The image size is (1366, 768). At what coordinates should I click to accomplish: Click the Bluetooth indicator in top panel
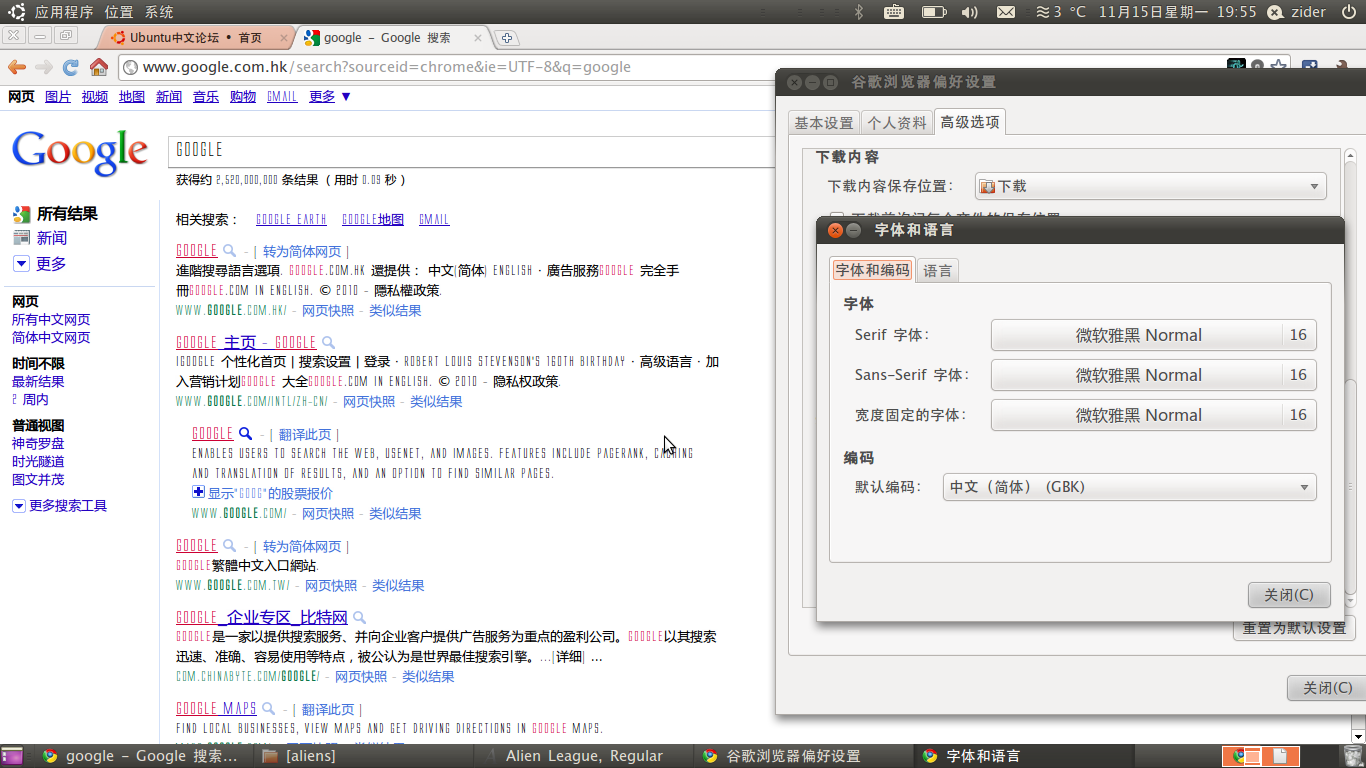coord(858,12)
